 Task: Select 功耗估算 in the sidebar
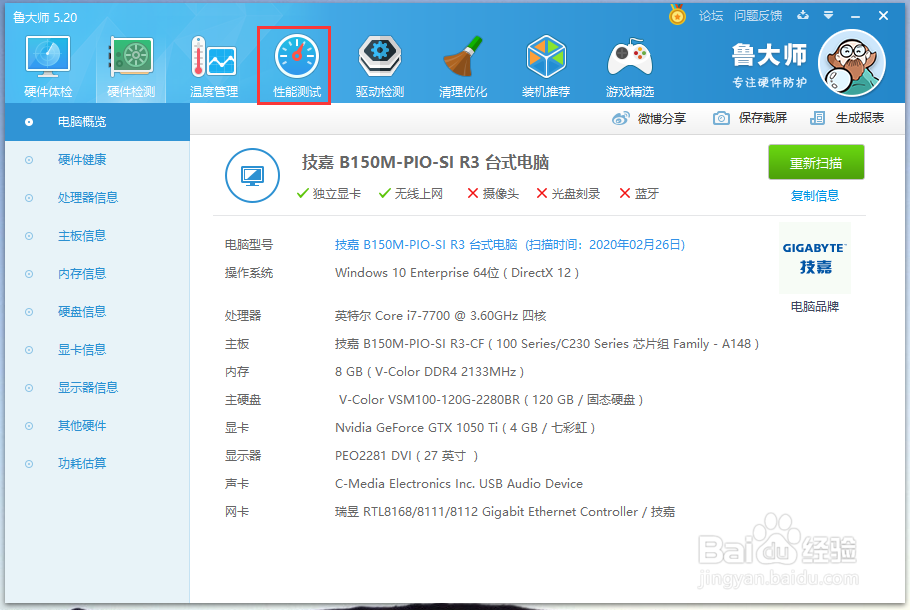[98, 463]
